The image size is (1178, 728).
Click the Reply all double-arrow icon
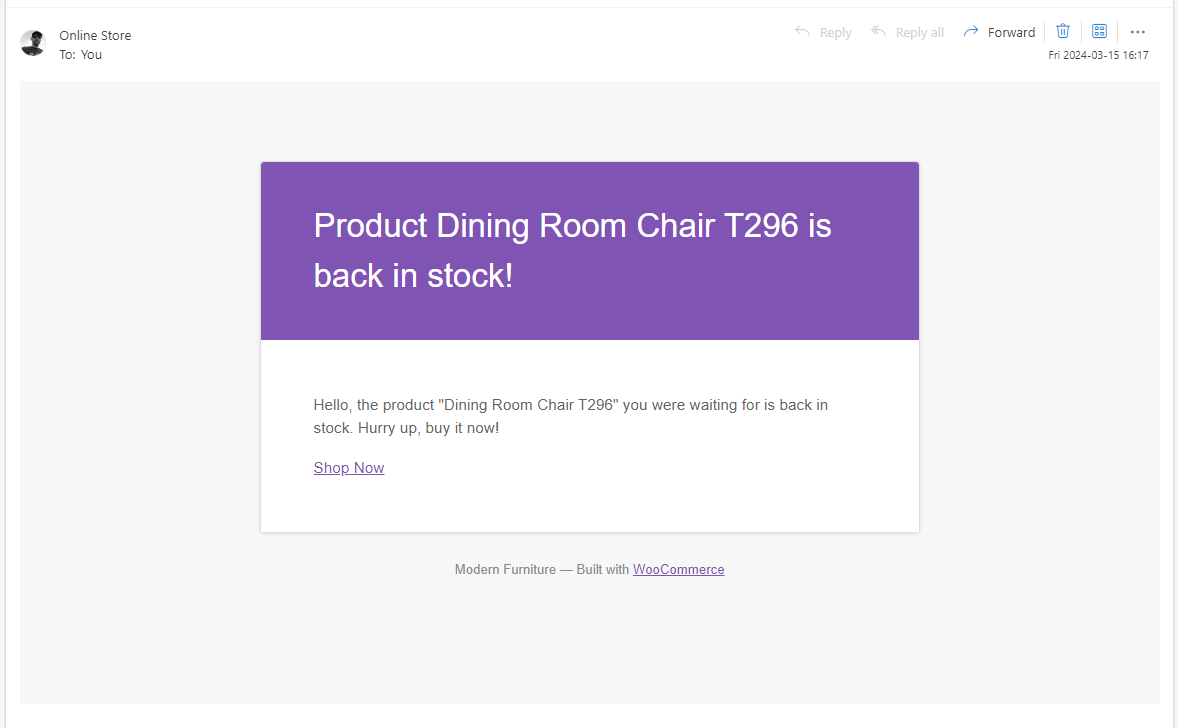(x=878, y=32)
